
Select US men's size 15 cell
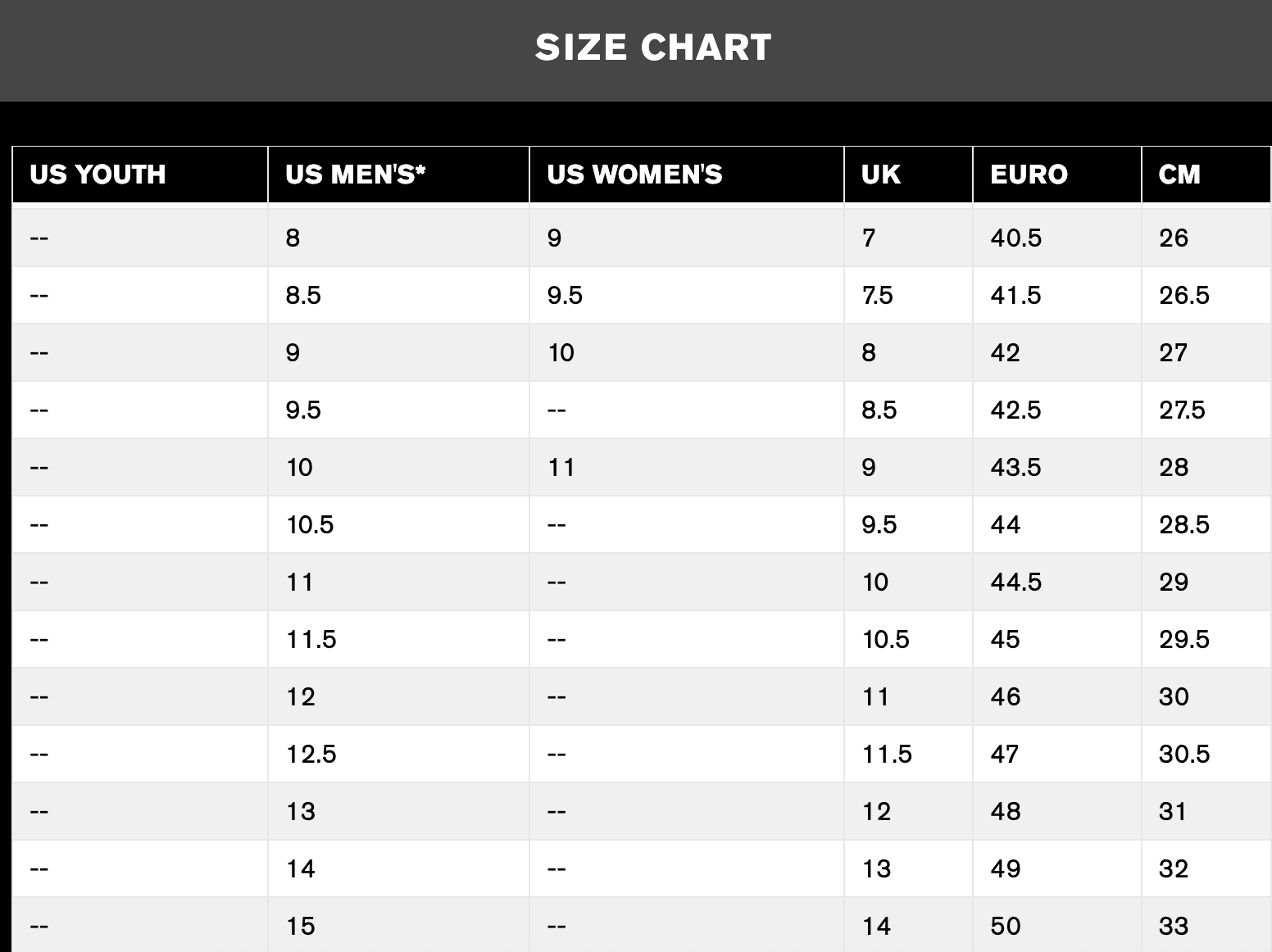pos(398,926)
